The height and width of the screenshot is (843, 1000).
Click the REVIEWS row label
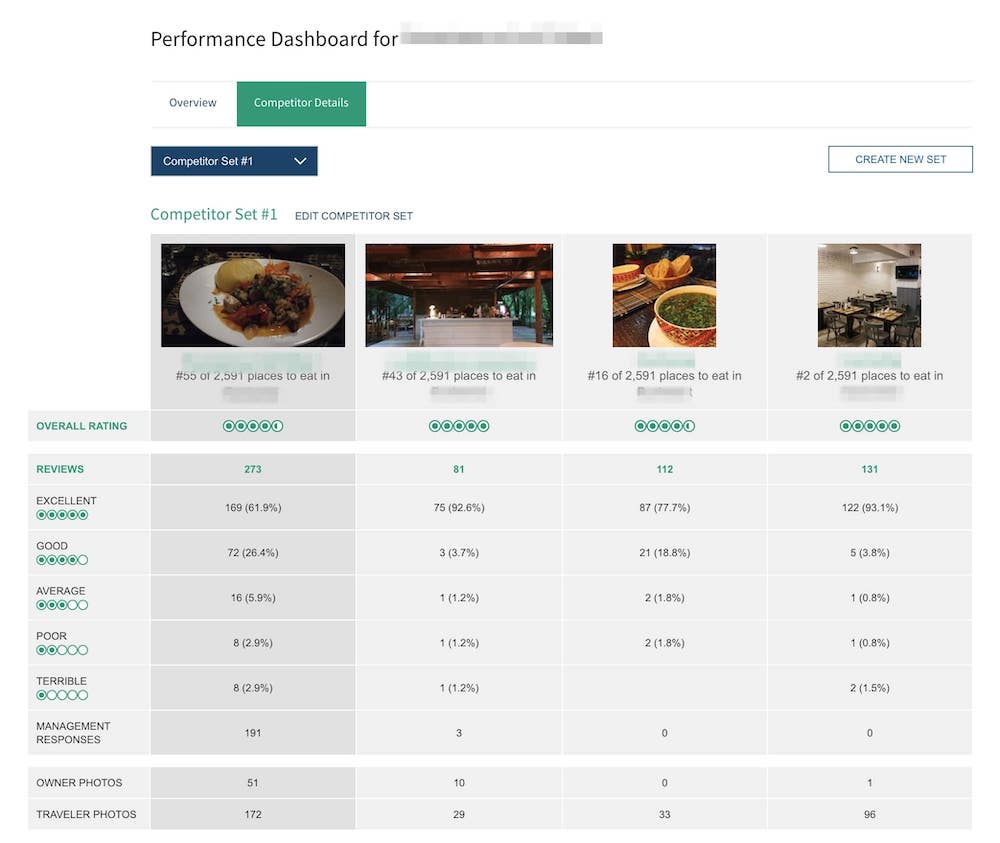point(60,469)
